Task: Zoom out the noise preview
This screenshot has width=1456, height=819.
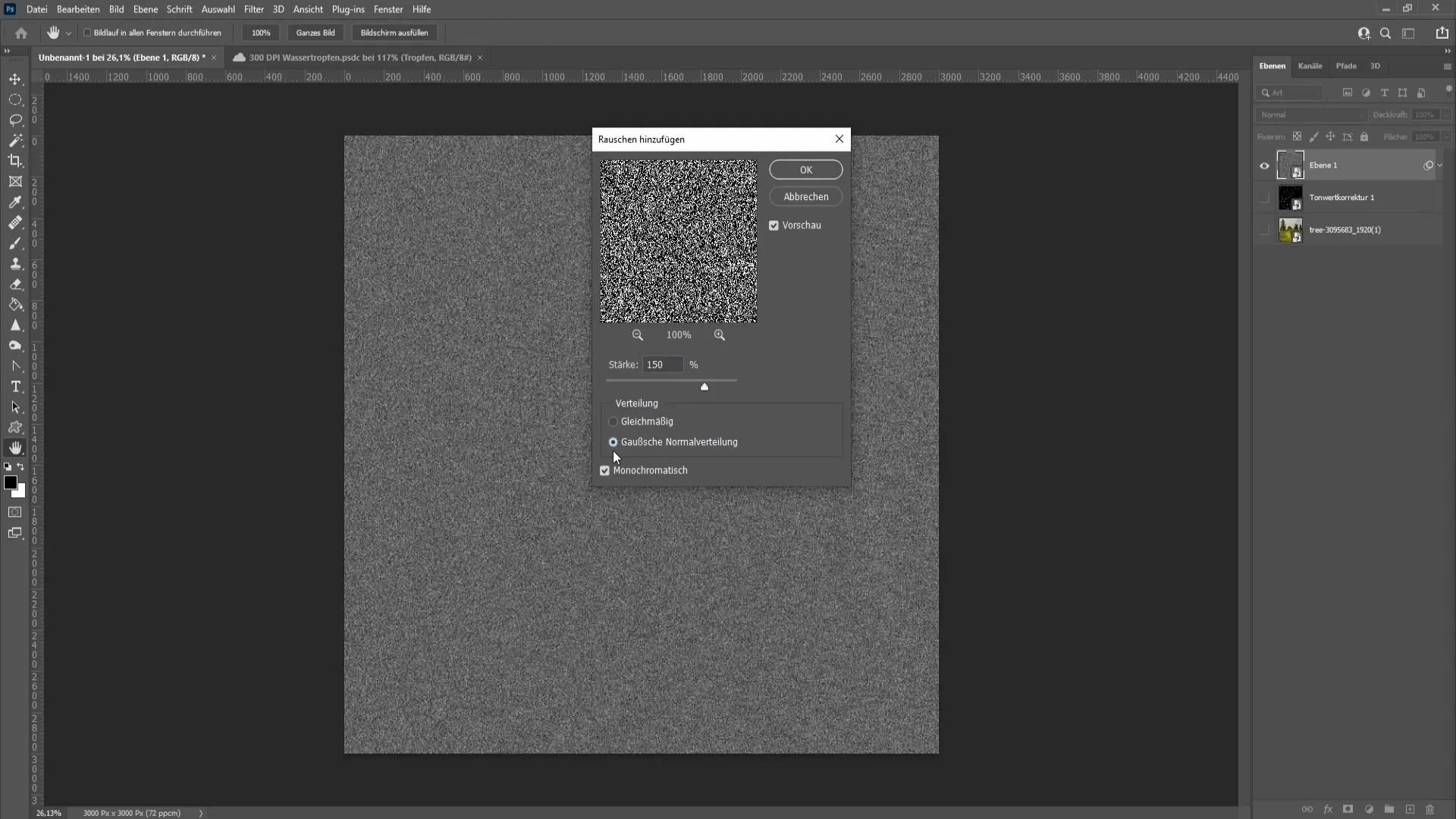Action: [638, 335]
